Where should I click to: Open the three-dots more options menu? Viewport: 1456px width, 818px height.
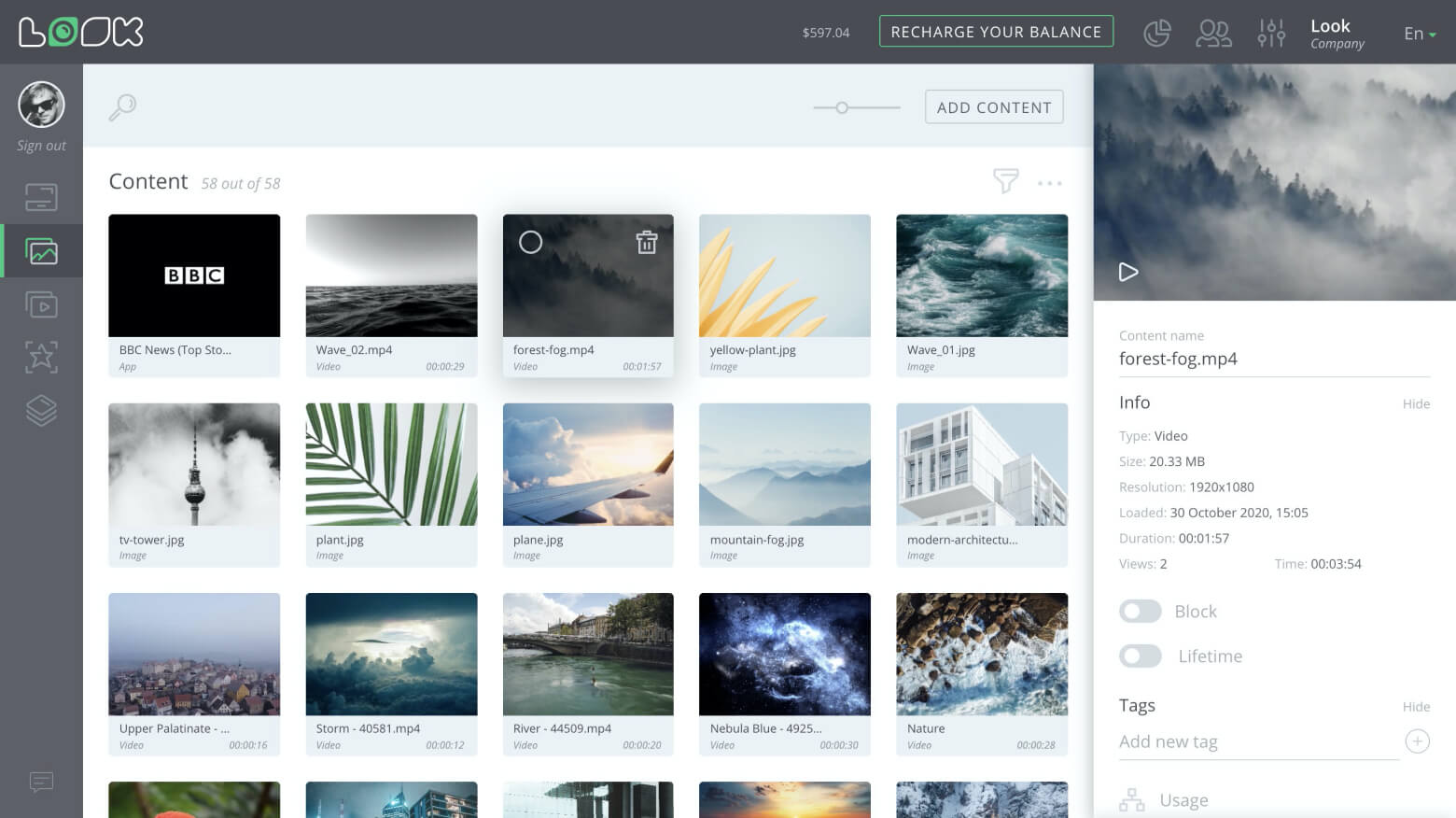1050,183
